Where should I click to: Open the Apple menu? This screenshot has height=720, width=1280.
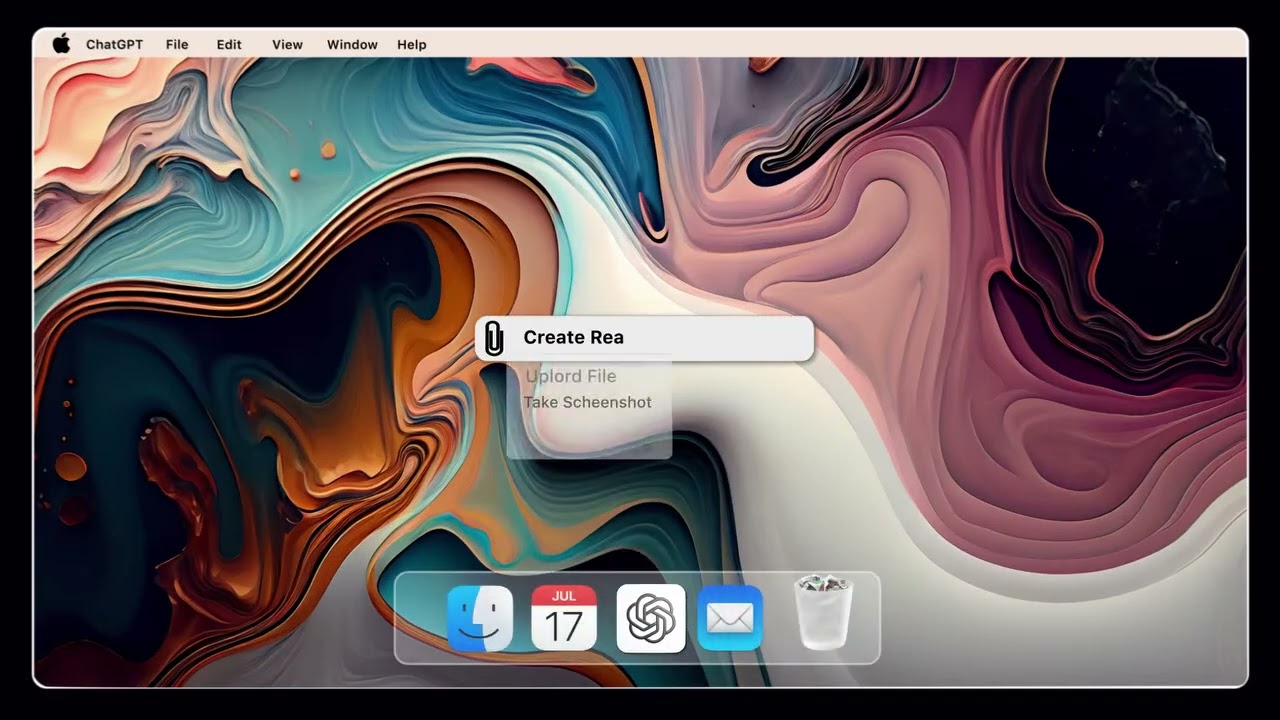point(61,44)
